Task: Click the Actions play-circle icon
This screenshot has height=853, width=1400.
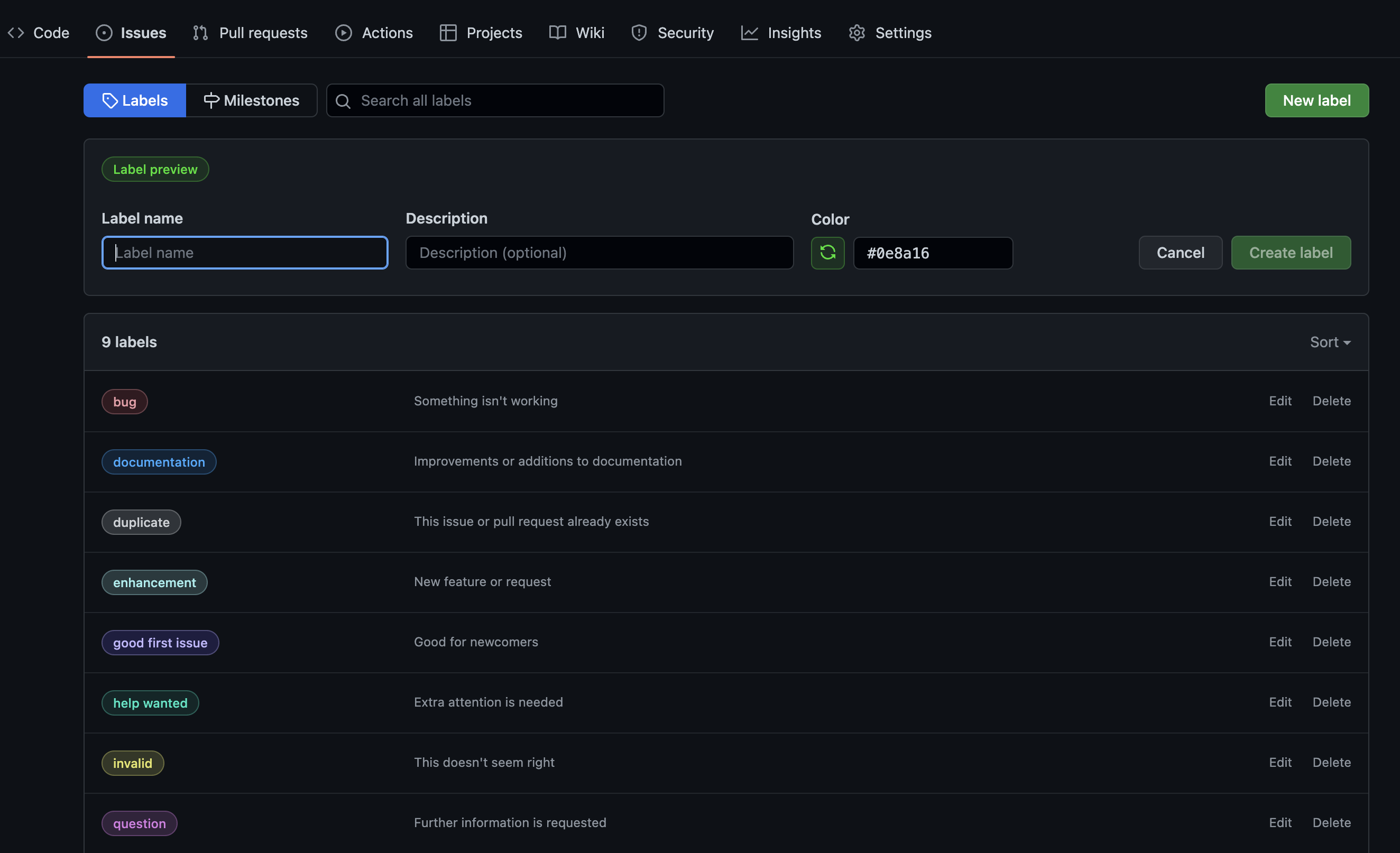Action: click(x=343, y=33)
